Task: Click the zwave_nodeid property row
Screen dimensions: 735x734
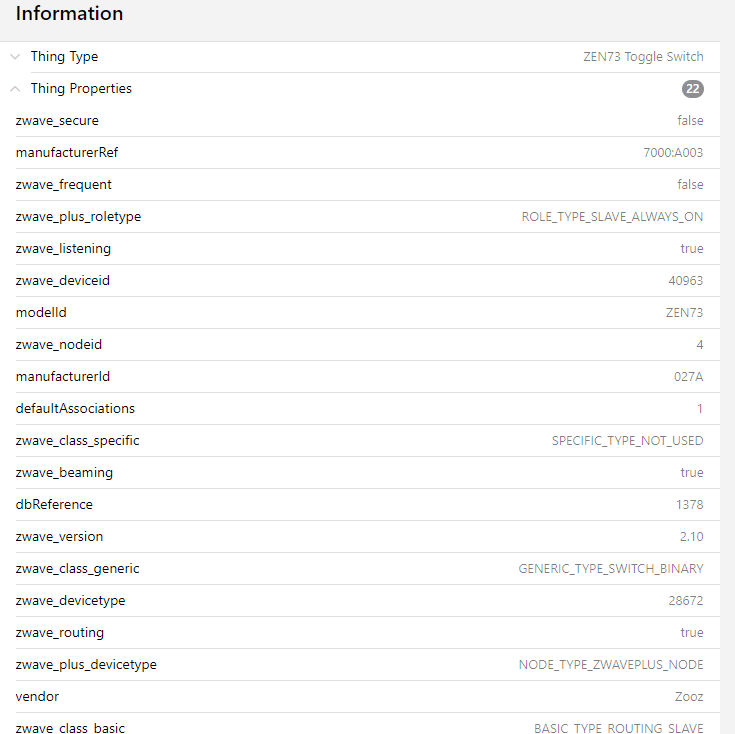Action: tap(360, 345)
